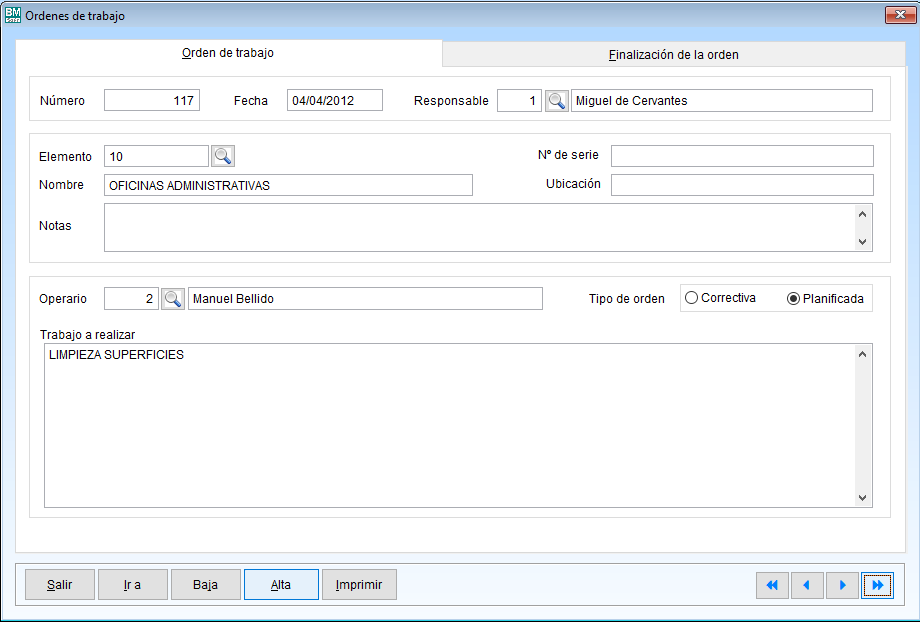The image size is (920, 622).
Task: Close the Ordenes de trabajo window
Action: [896, 15]
